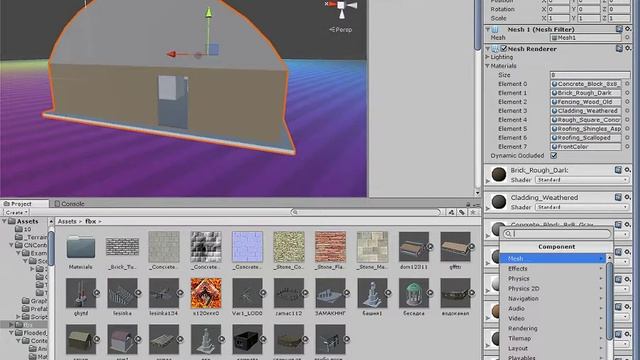Select the red _Stone_Fla brick texture
The width and height of the screenshot is (640, 360).
point(330,247)
